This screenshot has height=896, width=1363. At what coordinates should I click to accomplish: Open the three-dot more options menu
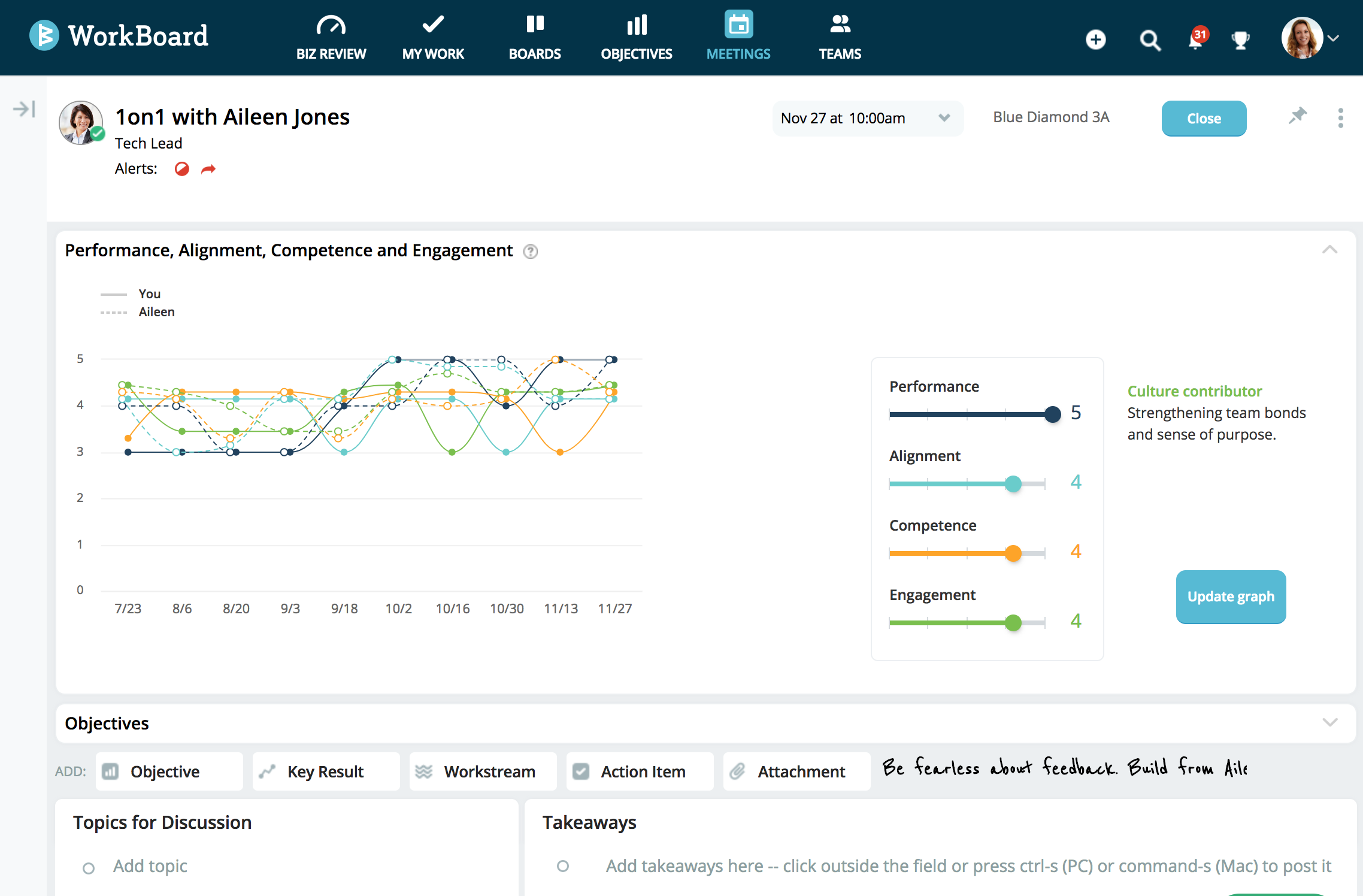pos(1341,118)
